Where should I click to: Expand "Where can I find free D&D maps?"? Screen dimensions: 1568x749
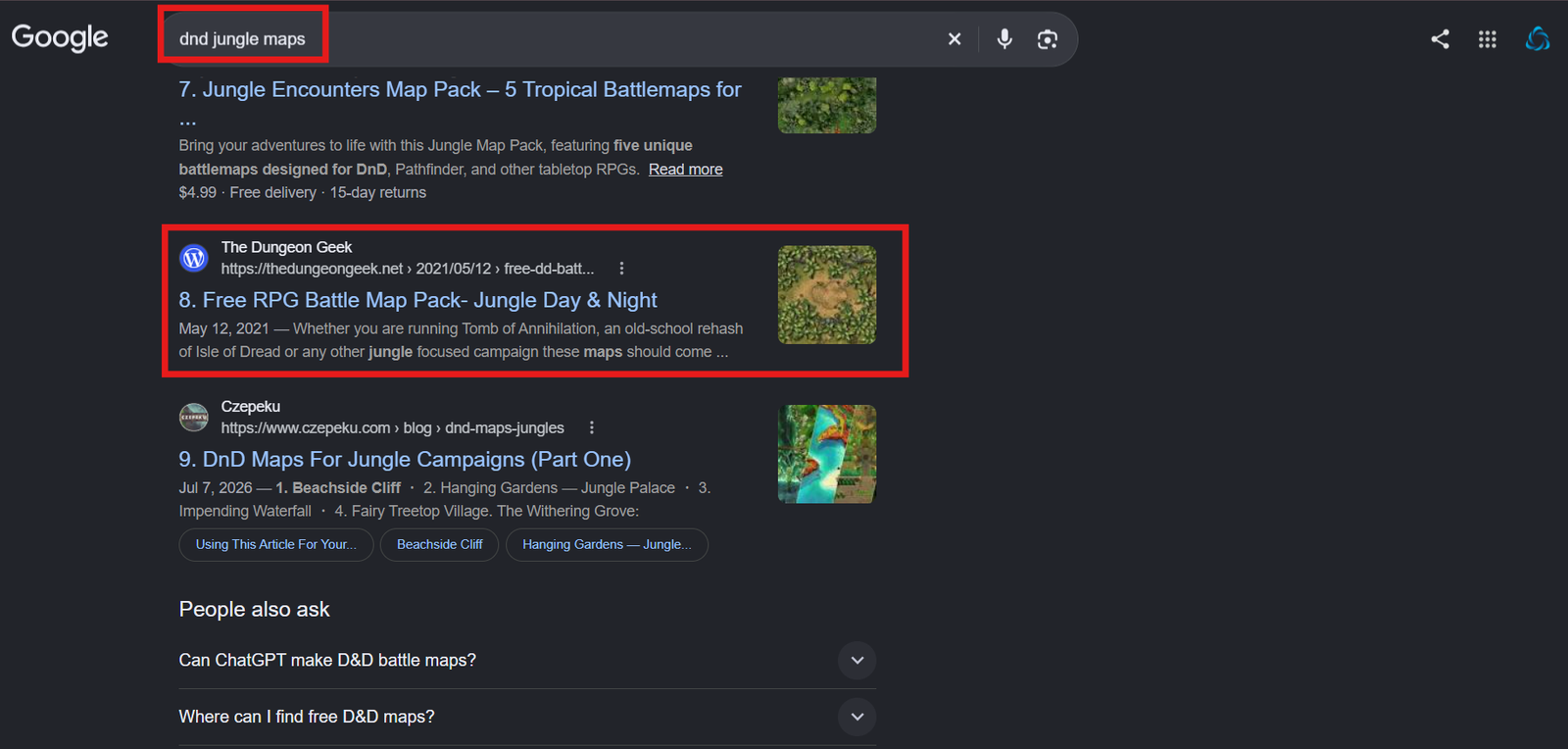527,717
